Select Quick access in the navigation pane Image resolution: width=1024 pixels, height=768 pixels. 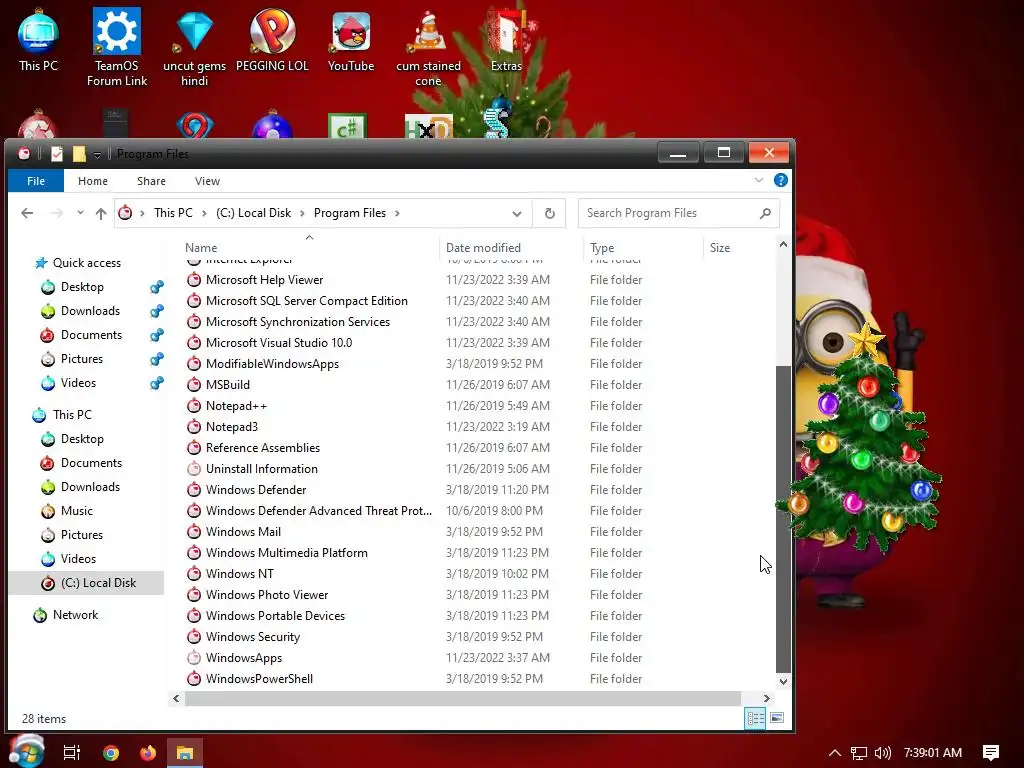click(x=86, y=263)
